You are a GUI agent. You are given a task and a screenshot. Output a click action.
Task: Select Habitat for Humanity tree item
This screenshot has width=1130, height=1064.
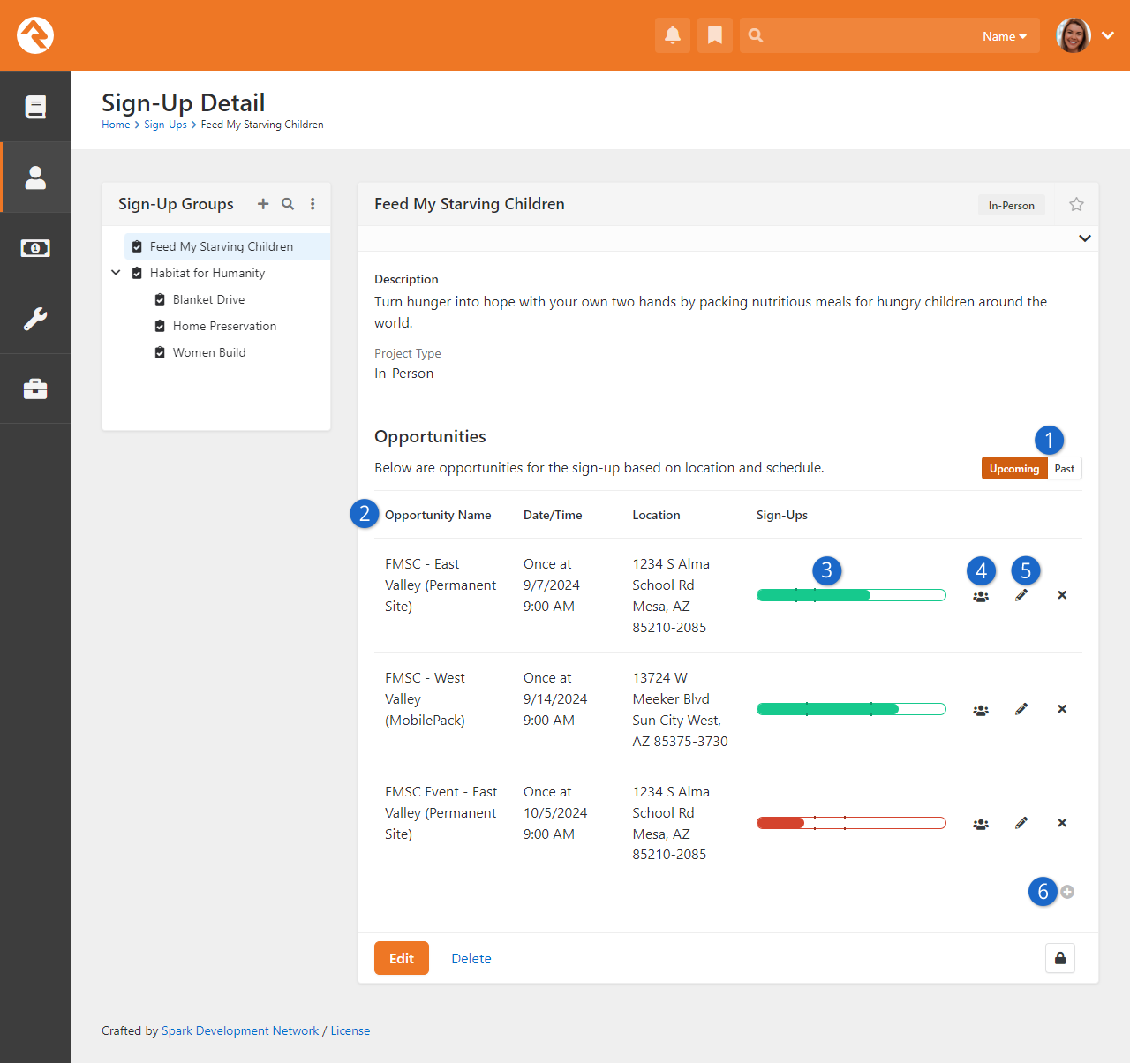(x=207, y=273)
